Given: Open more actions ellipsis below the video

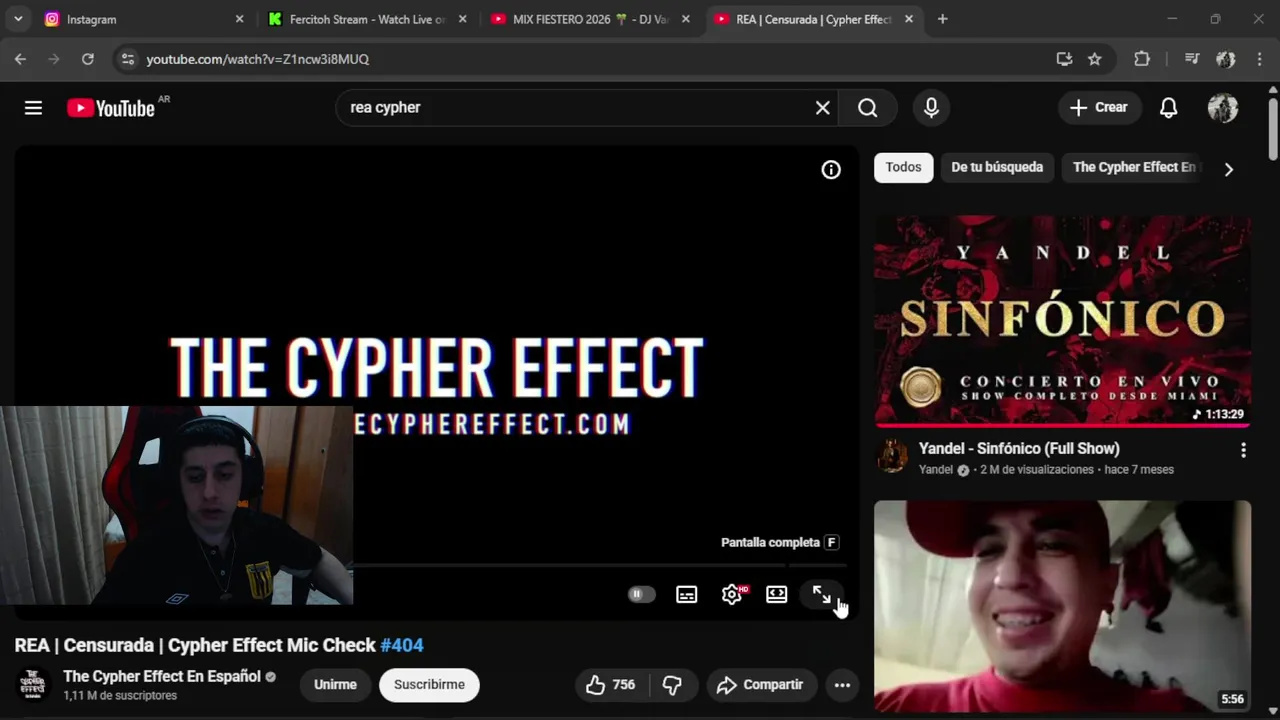Looking at the screenshot, I should (842, 685).
